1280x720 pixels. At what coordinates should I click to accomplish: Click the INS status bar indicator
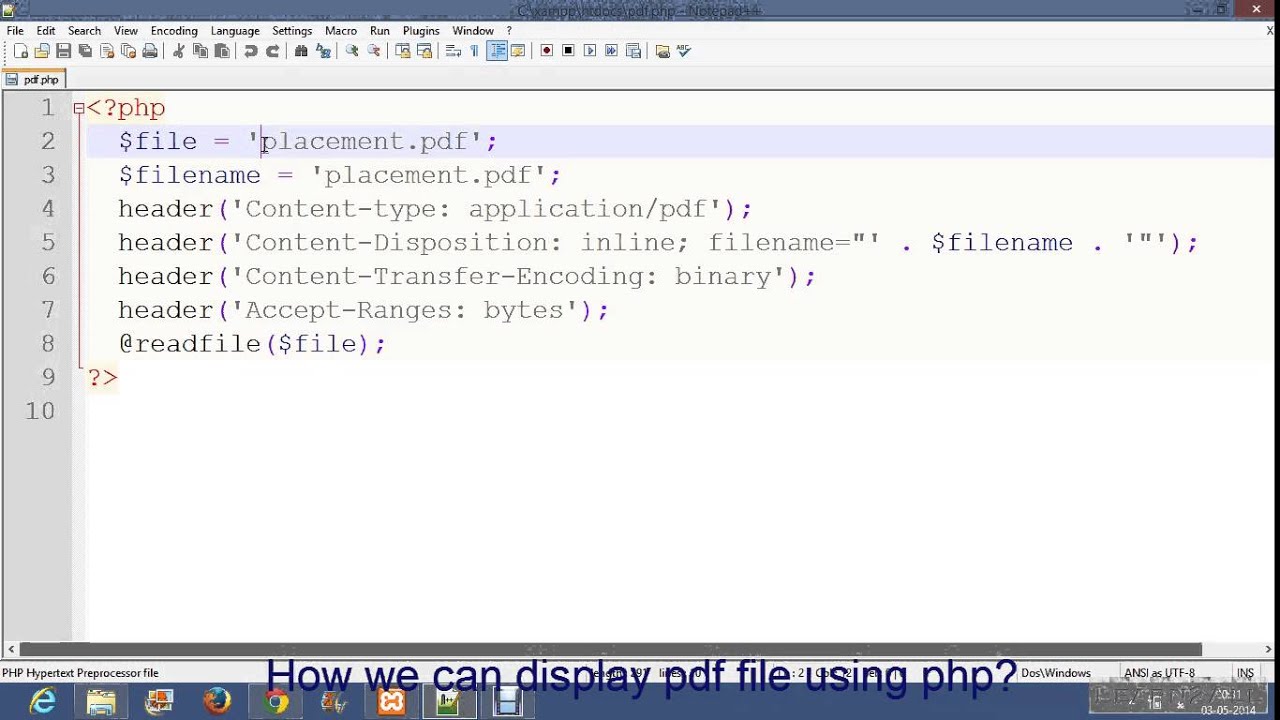1245,673
